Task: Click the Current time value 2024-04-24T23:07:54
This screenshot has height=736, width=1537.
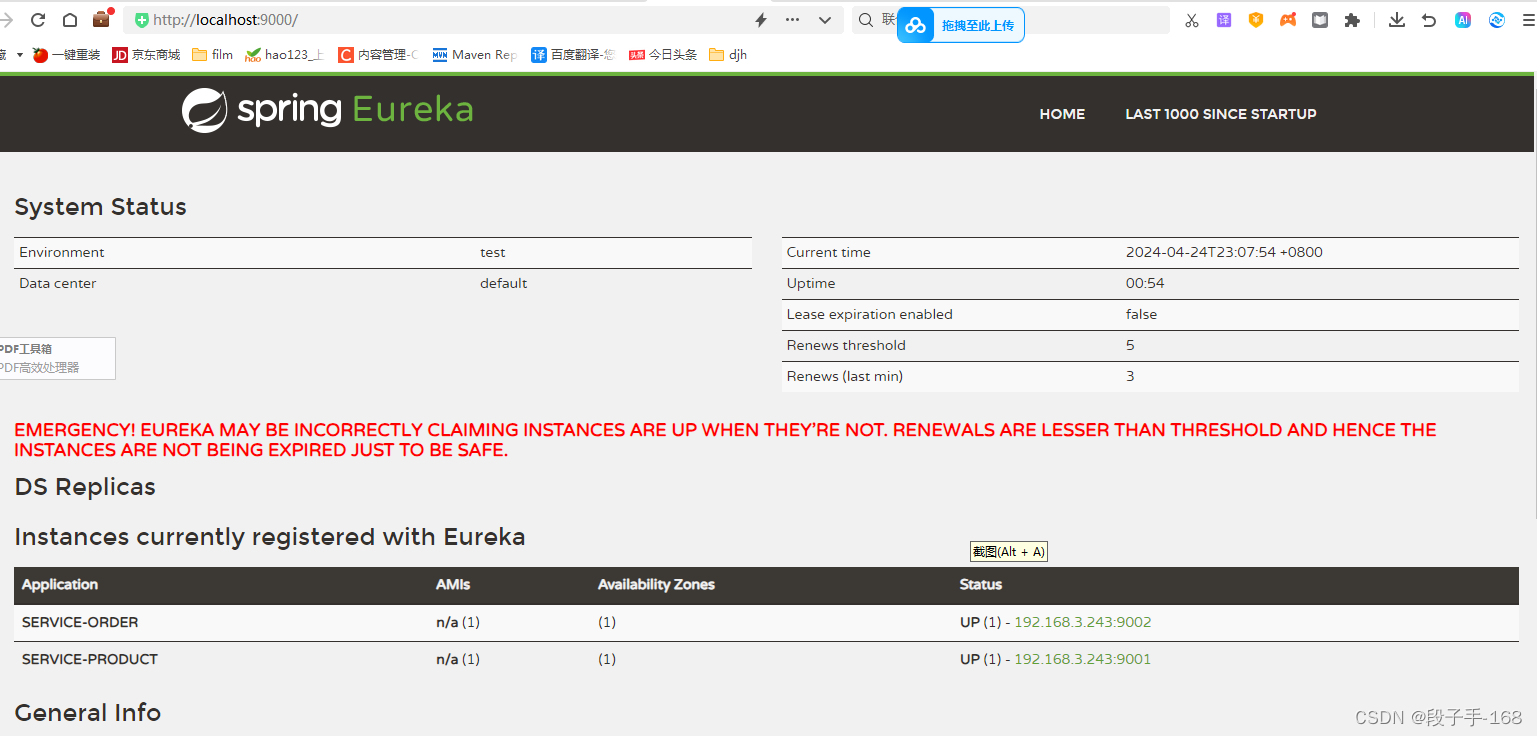Action: point(1224,252)
